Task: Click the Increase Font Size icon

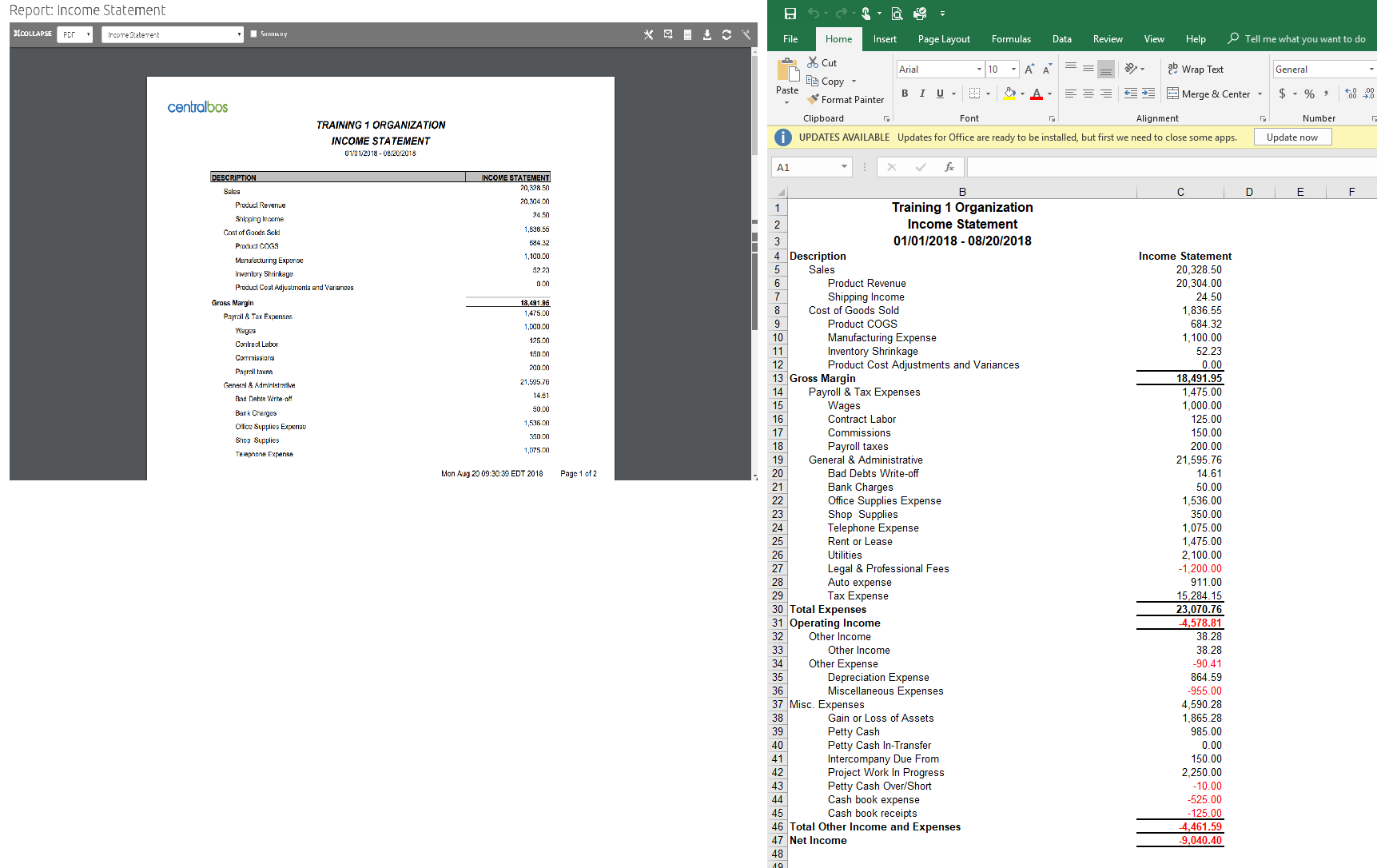Action: click(1029, 70)
